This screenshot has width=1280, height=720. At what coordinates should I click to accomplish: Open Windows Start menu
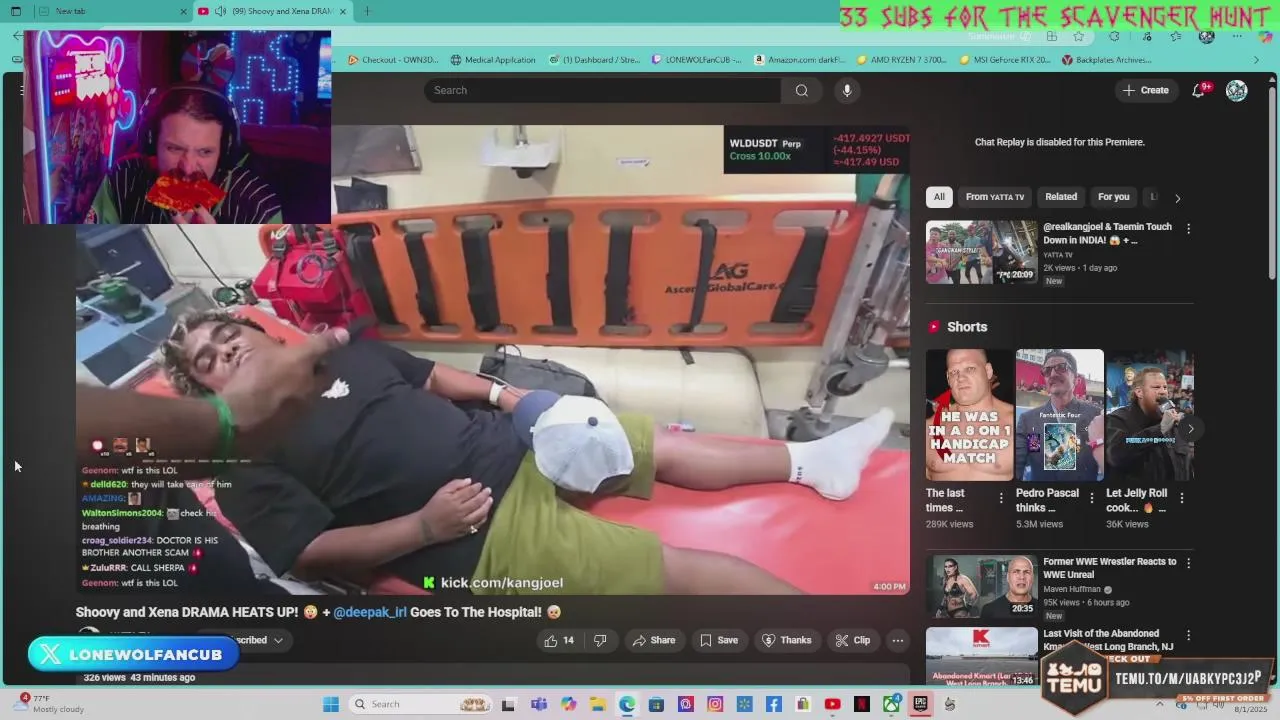click(x=330, y=704)
